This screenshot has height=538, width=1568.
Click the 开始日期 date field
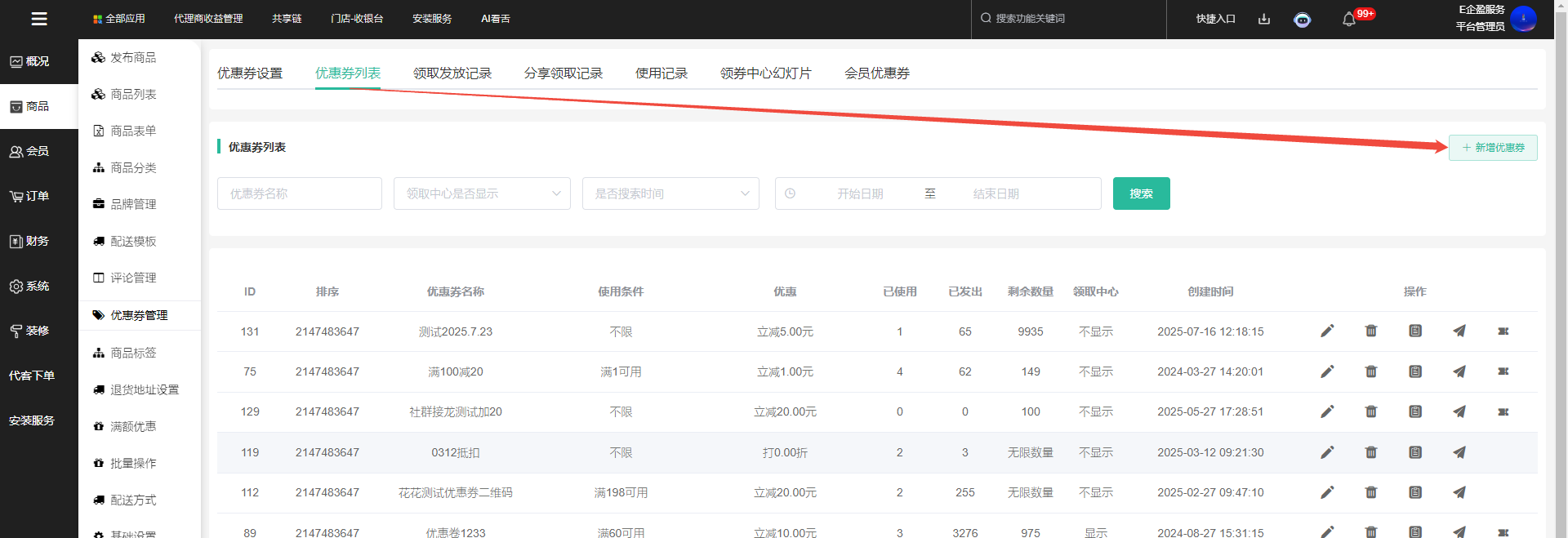pyautogui.click(x=860, y=193)
